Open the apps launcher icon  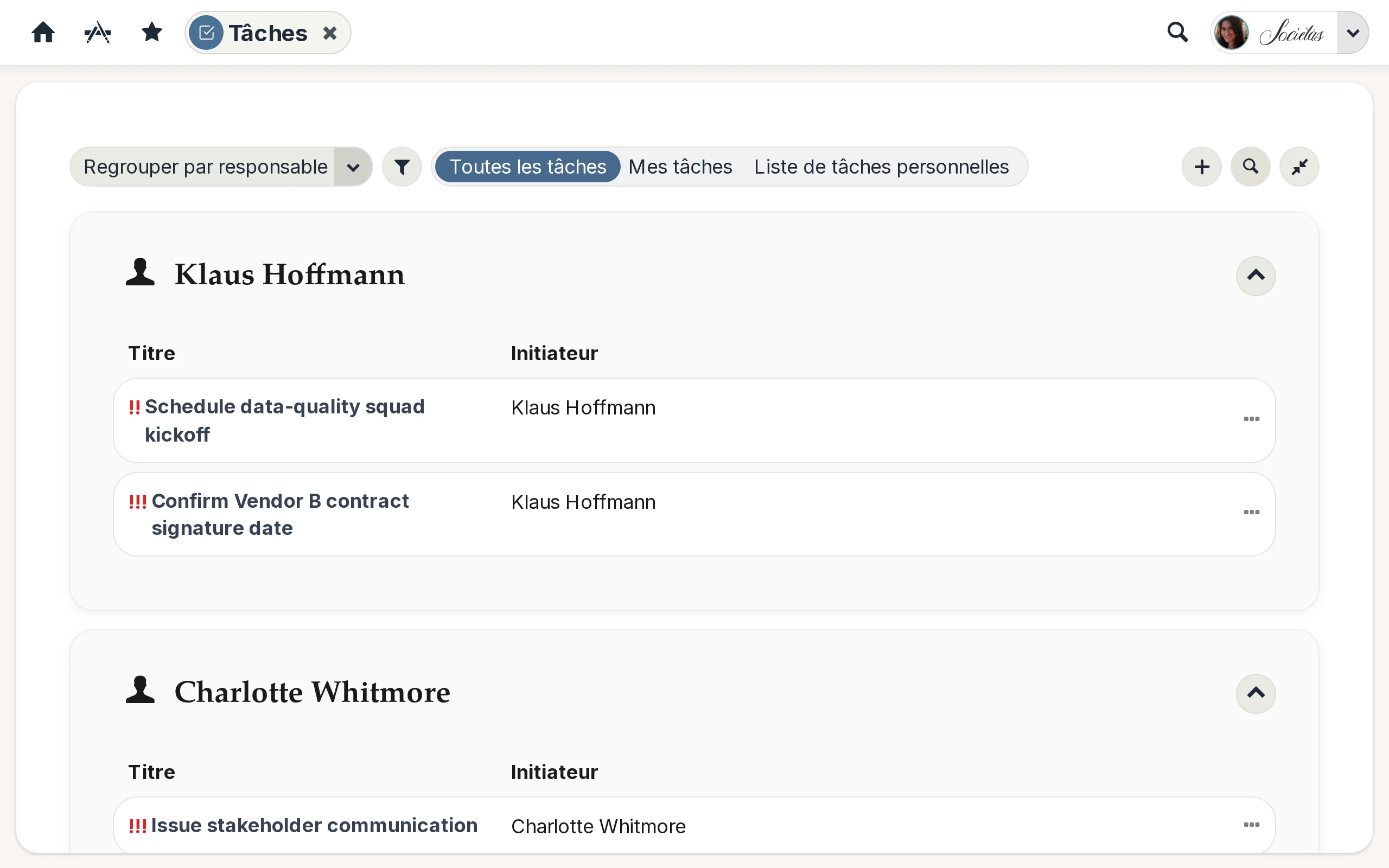pyautogui.click(x=98, y=33)
